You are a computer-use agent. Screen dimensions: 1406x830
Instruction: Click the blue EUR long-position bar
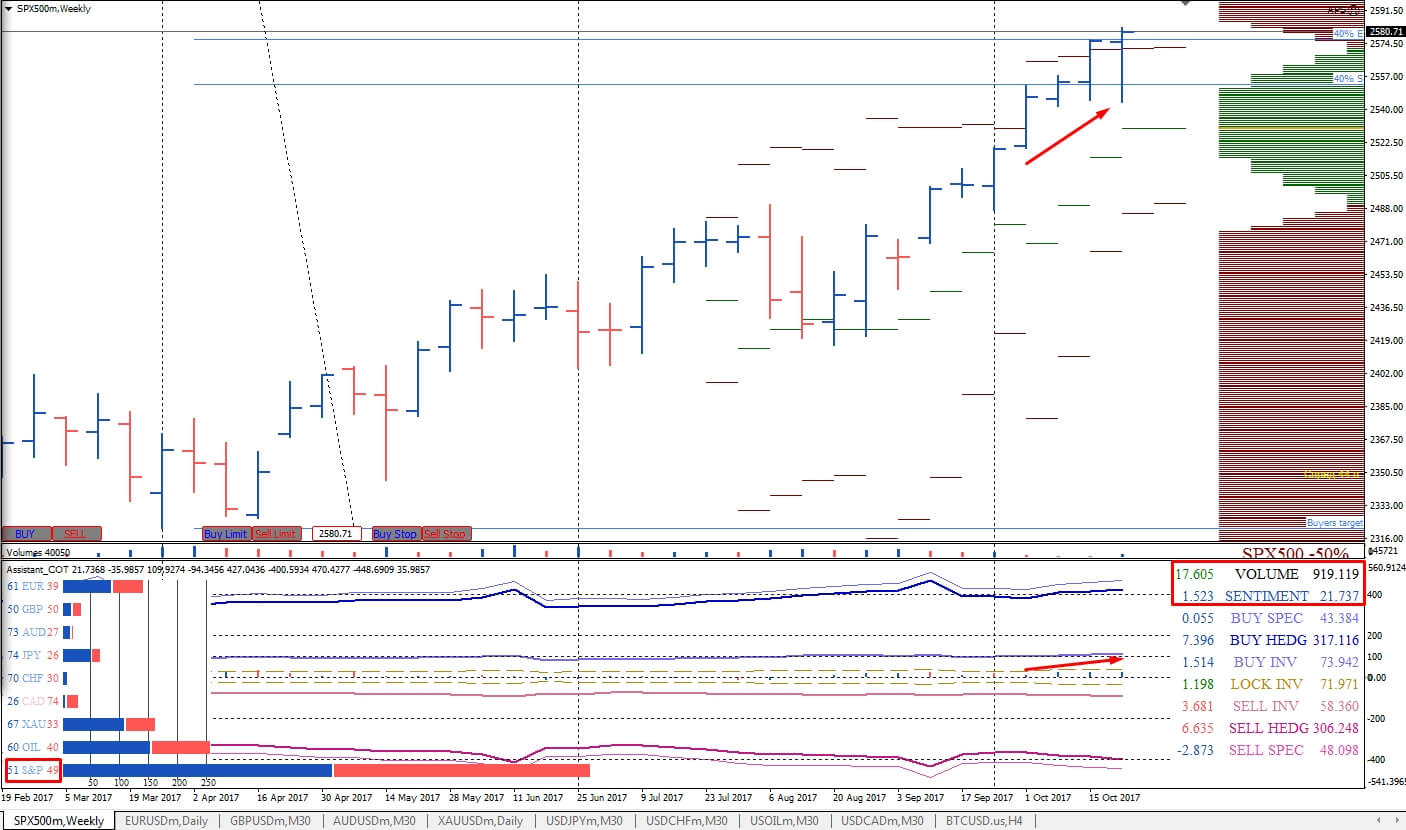coord(87,586)
